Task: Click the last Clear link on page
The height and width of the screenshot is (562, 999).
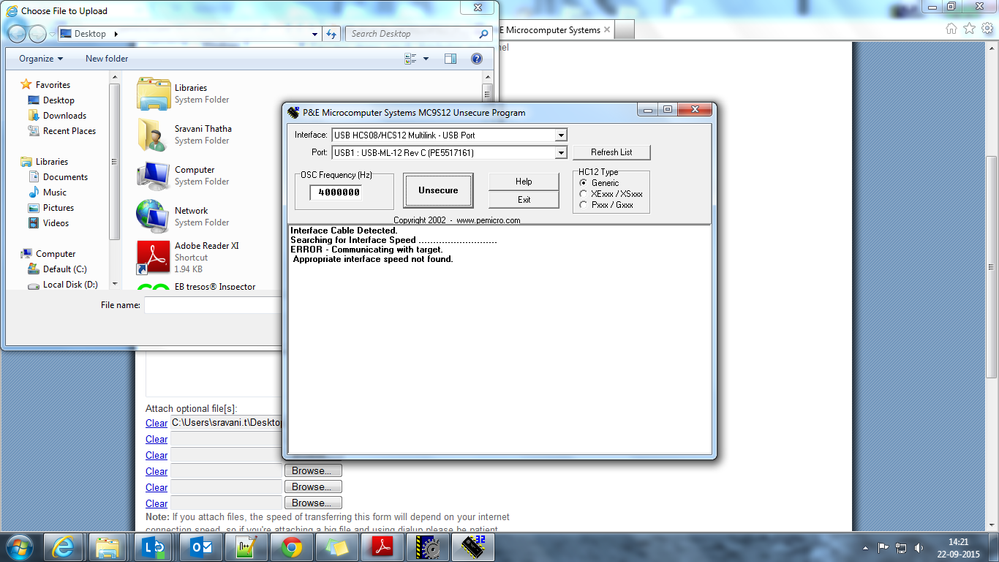Action: click(156, 503)
